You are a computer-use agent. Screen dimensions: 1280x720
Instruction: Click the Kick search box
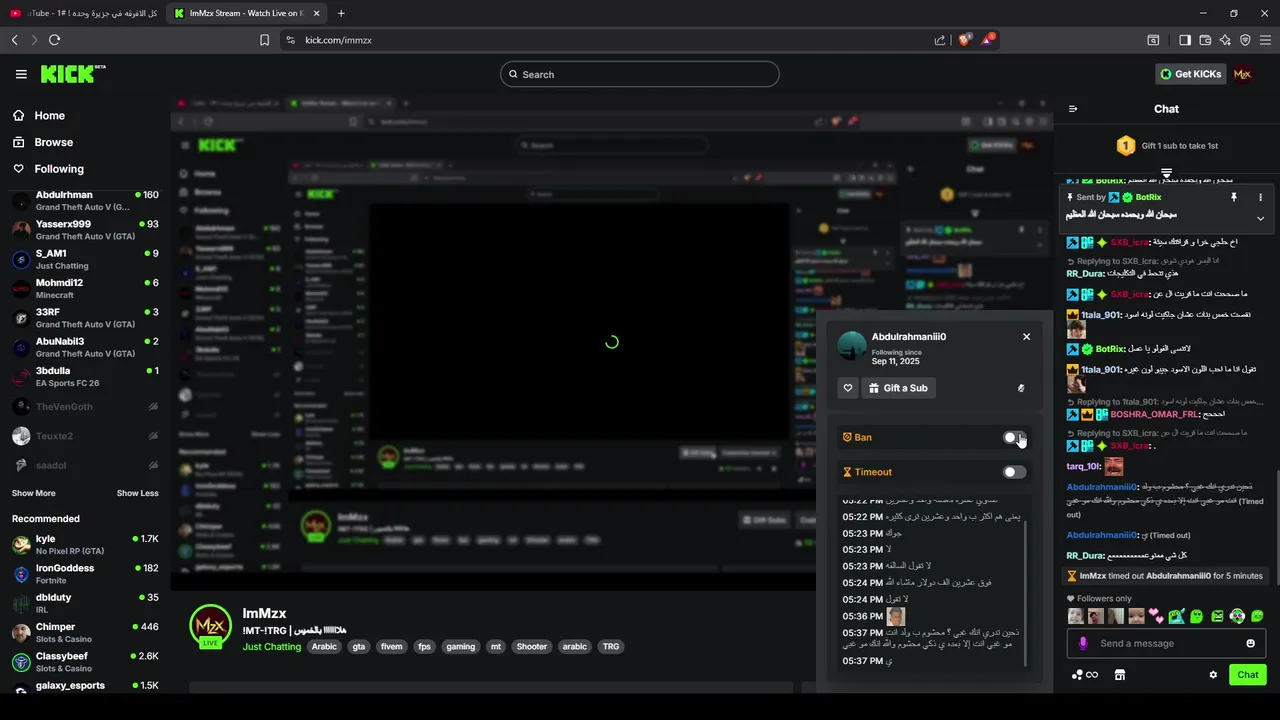click(x=639, y=74)
